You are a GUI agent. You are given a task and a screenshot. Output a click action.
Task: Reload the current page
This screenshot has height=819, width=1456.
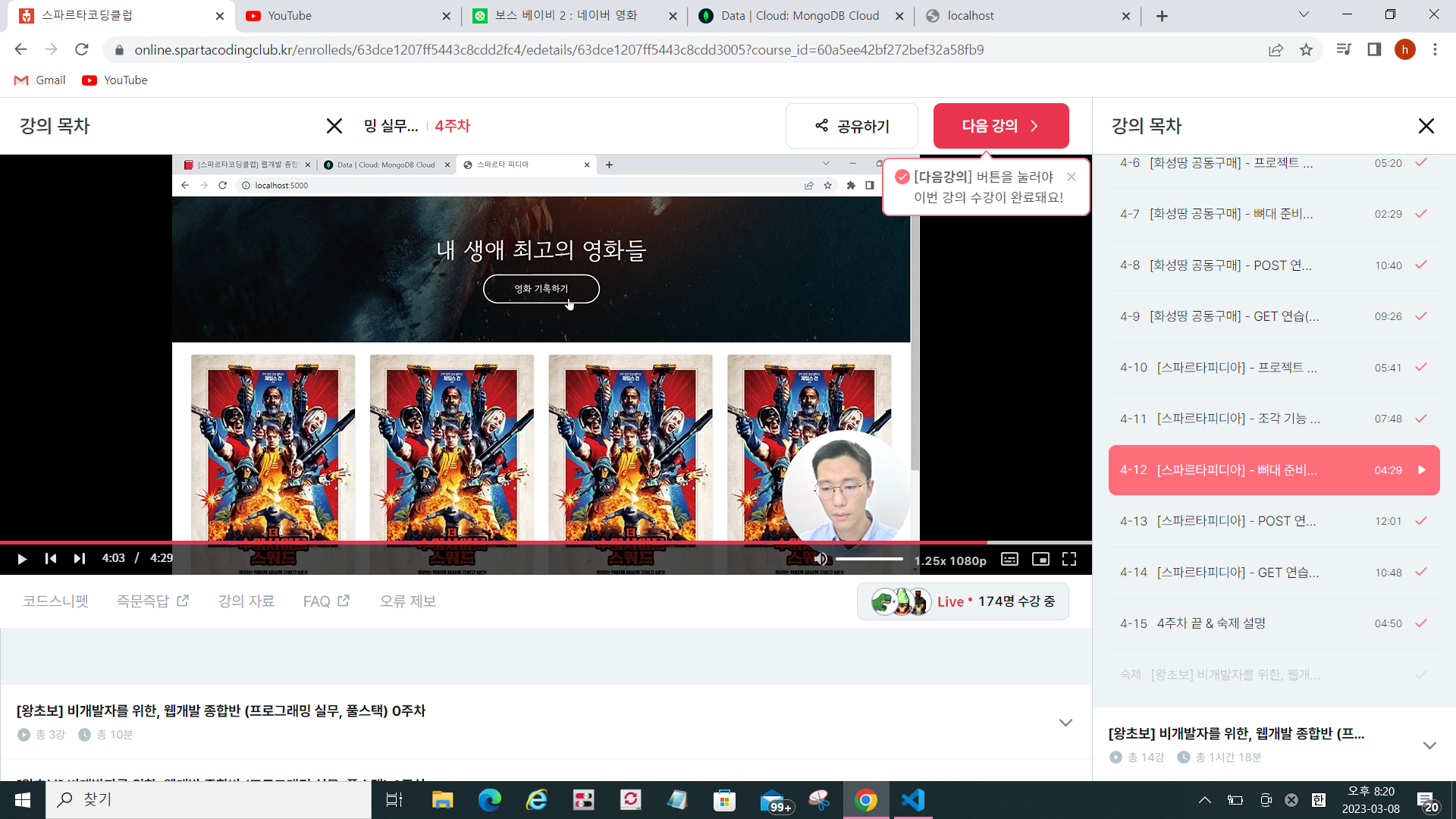click(x=82, y=49)
